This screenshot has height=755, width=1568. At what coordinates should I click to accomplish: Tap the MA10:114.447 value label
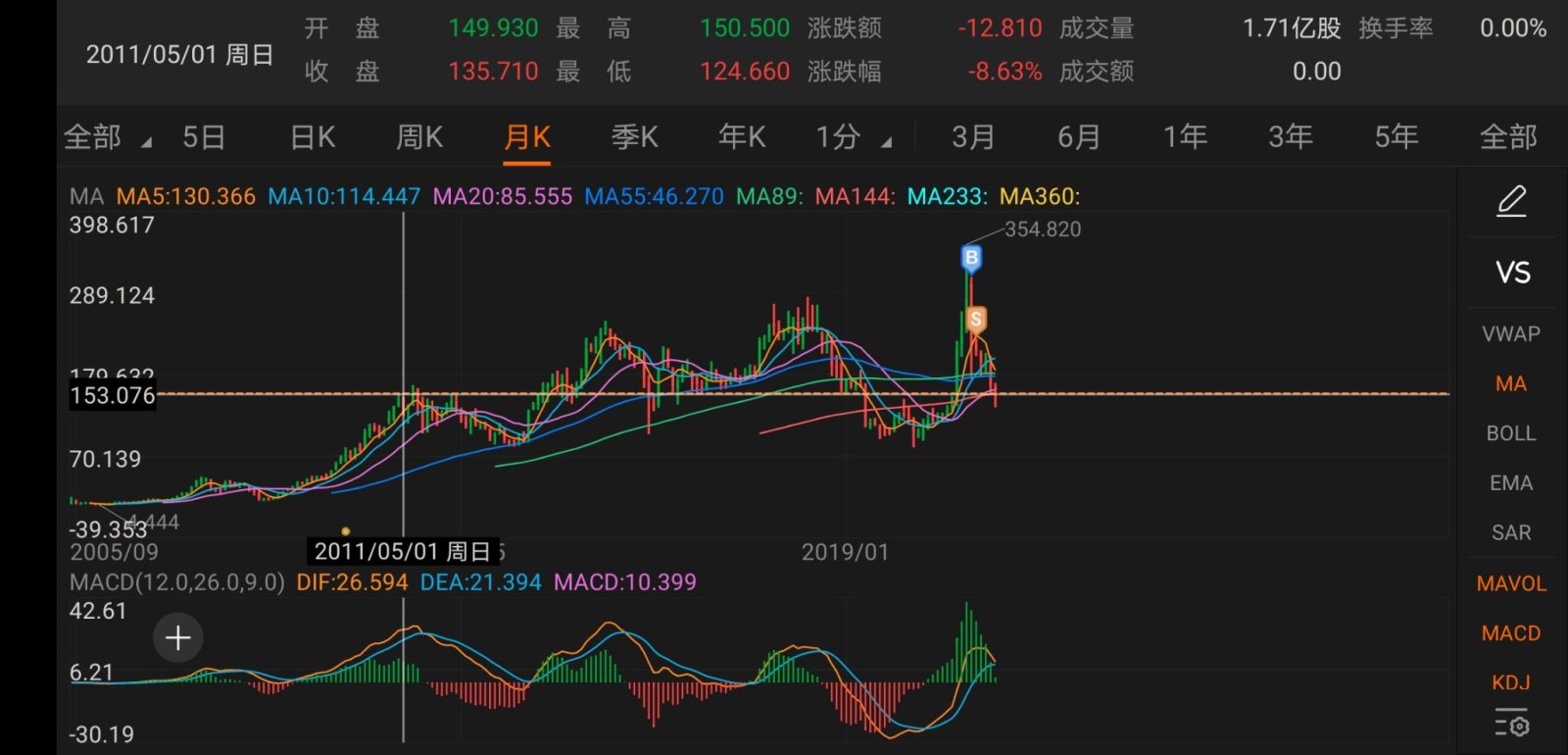click(344, 196)
